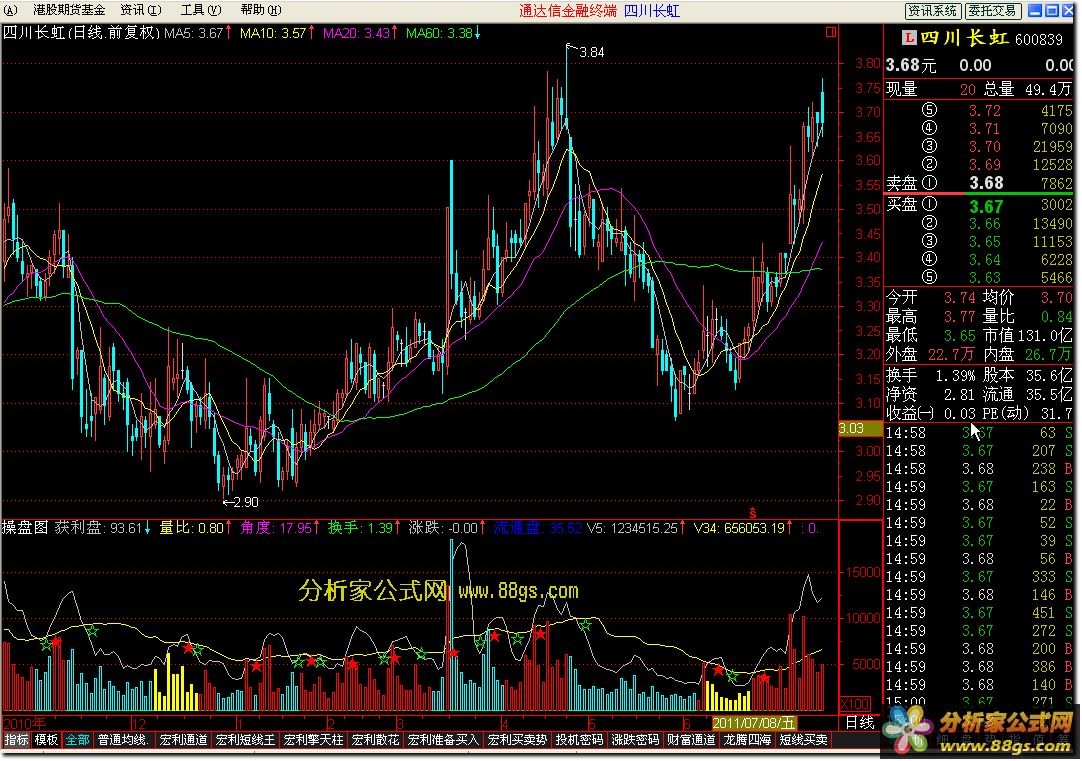
Task: Click the 今开 3.74 value
Action: coord(960,297)
